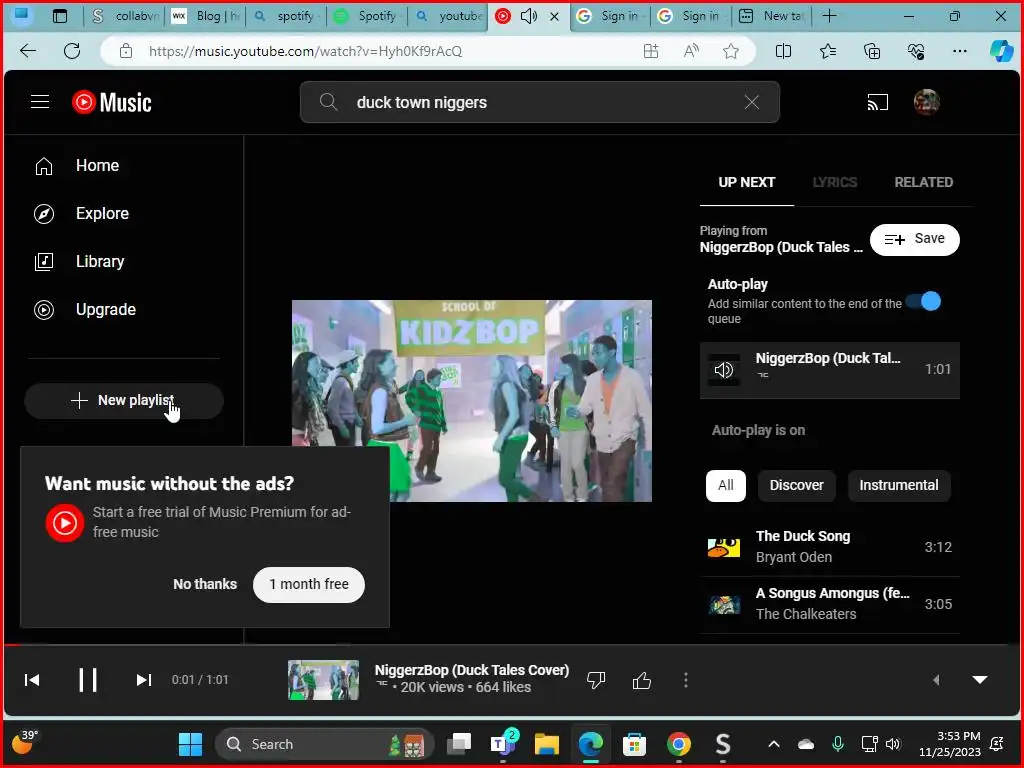Open a new browser tab with plus
Screen dimensions: 1024x768
click(829, 16)
